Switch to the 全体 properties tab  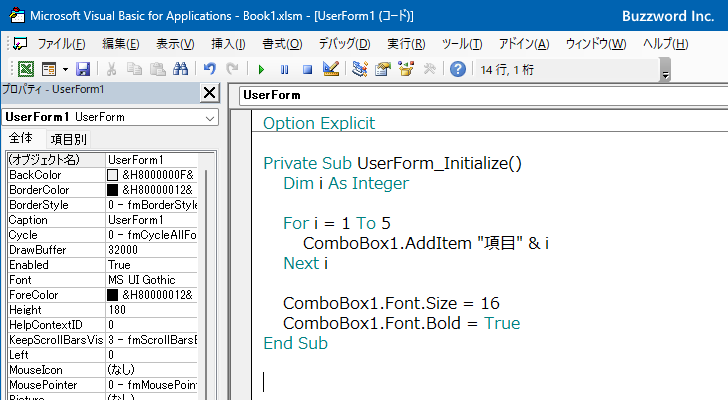[21, 138]
